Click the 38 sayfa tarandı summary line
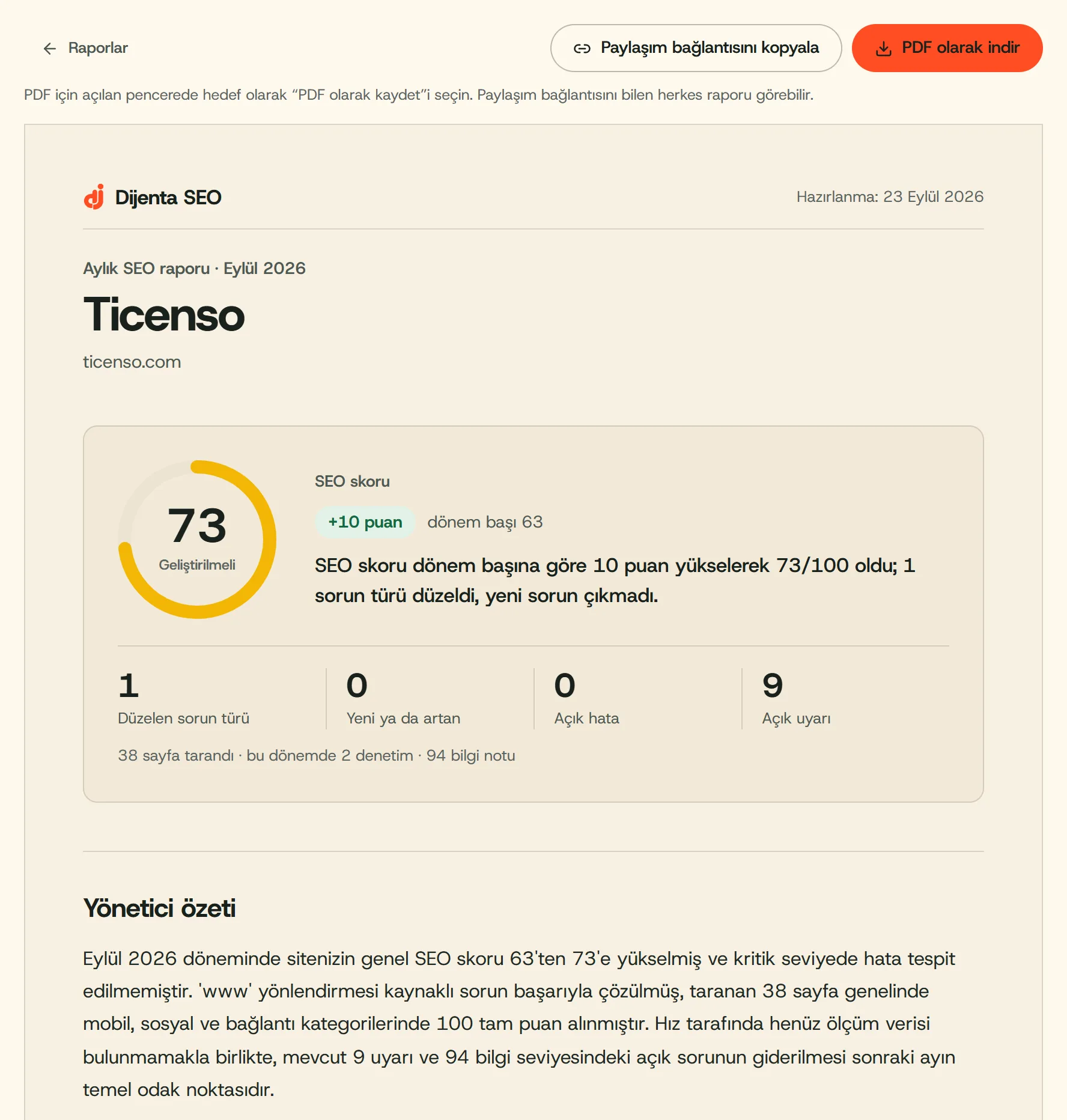 [317, 755]
